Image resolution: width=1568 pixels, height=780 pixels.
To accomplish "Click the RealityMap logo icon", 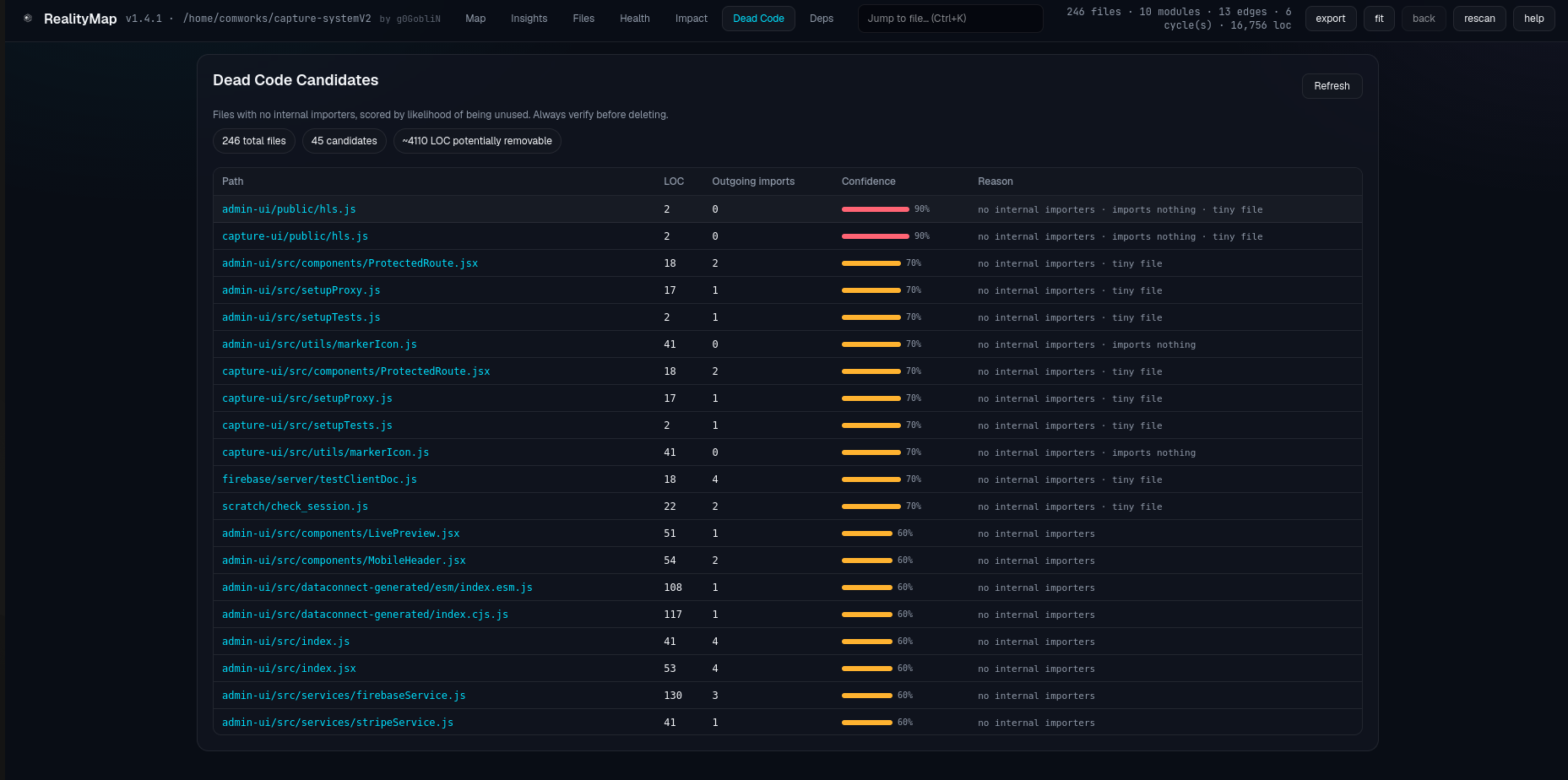I will click(28, 18).
